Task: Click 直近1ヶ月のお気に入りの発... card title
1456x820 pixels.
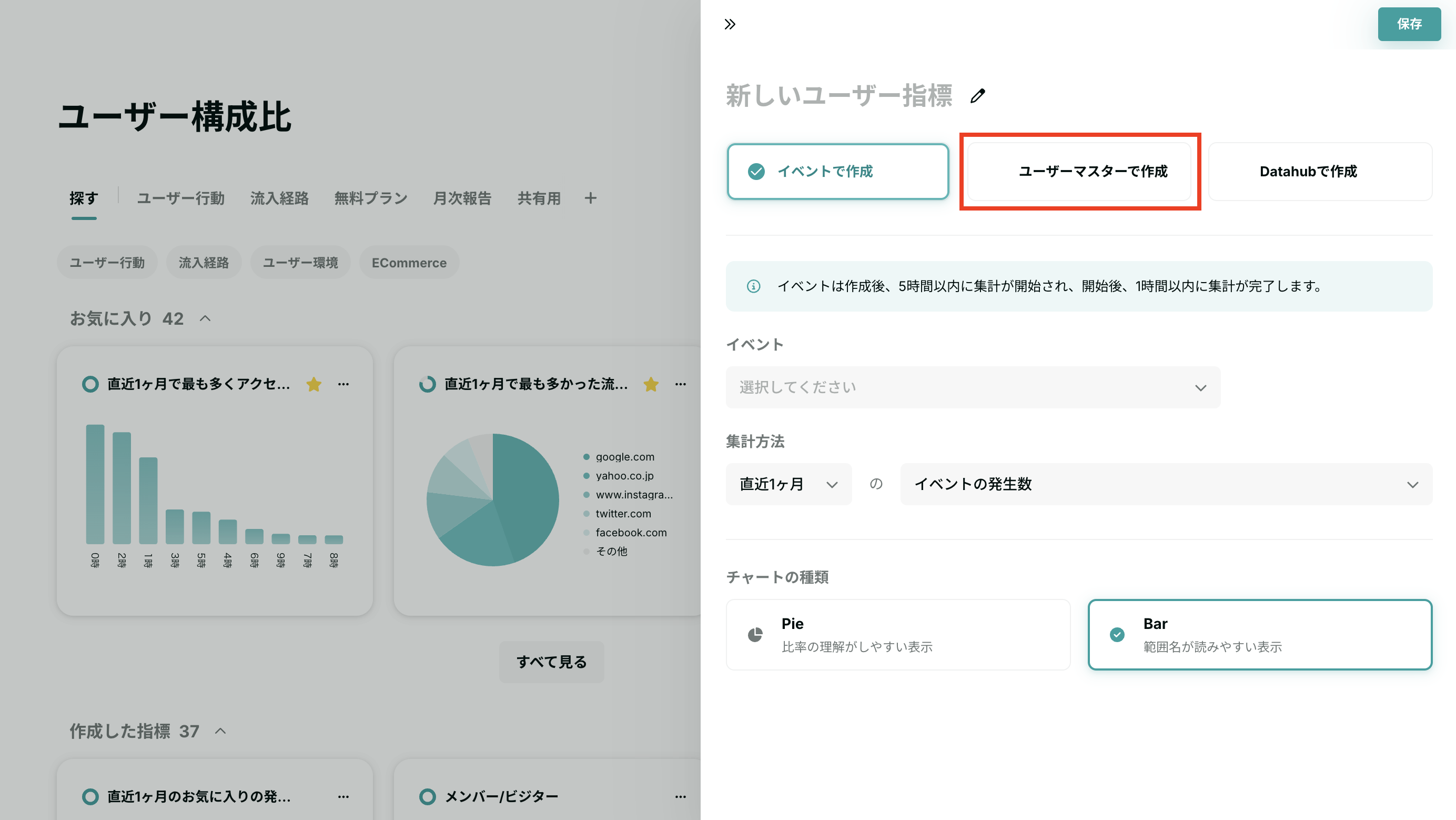Action: (x=199, y=797)
